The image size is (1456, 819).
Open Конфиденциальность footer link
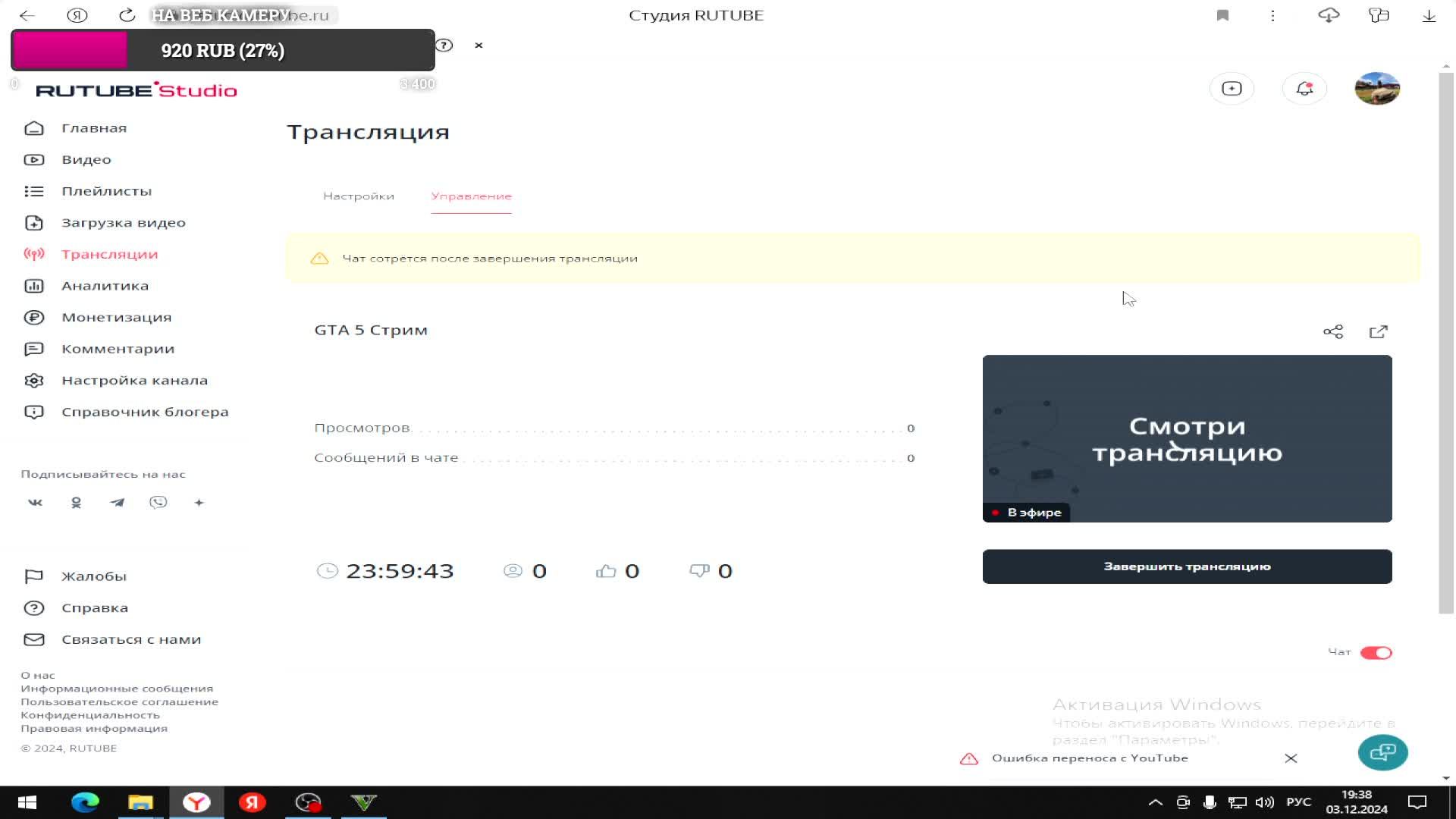pyautogui.click(x=90, y=715)
